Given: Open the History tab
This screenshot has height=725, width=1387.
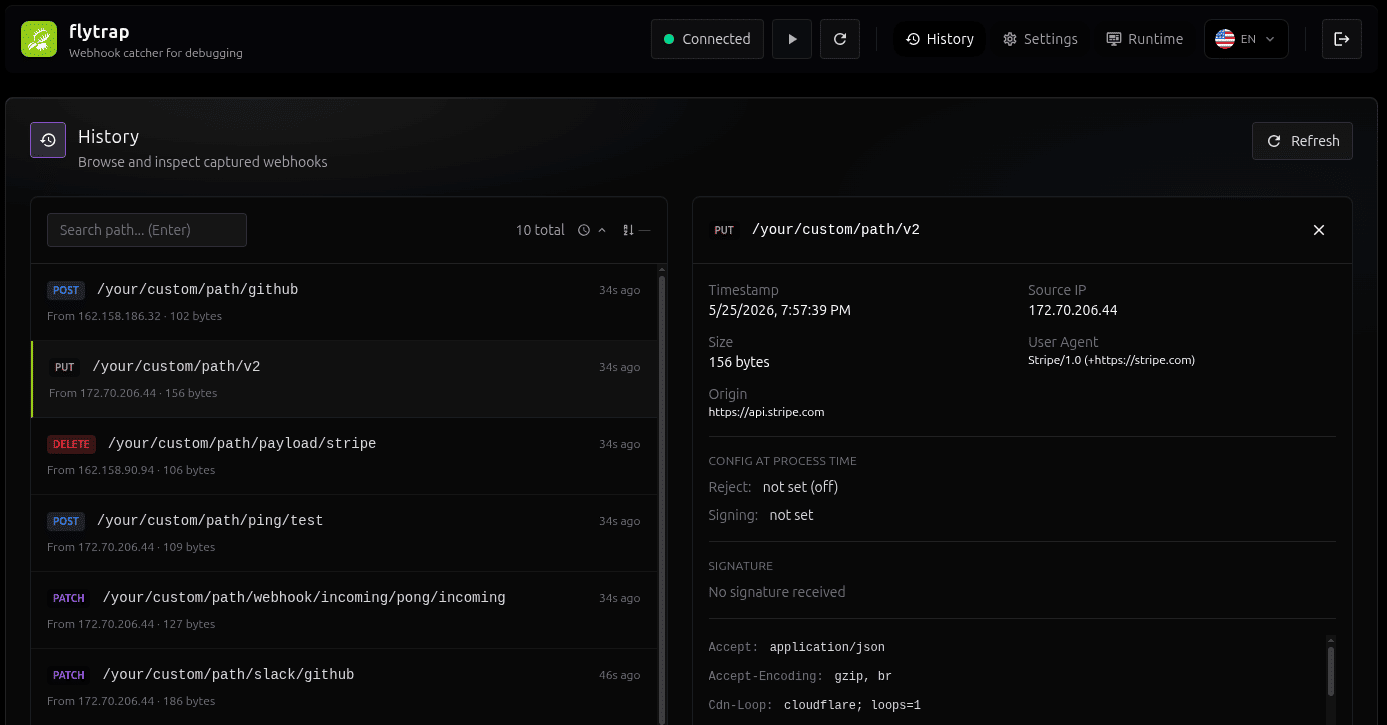Looking at the screenshot, I should (939, 39).
